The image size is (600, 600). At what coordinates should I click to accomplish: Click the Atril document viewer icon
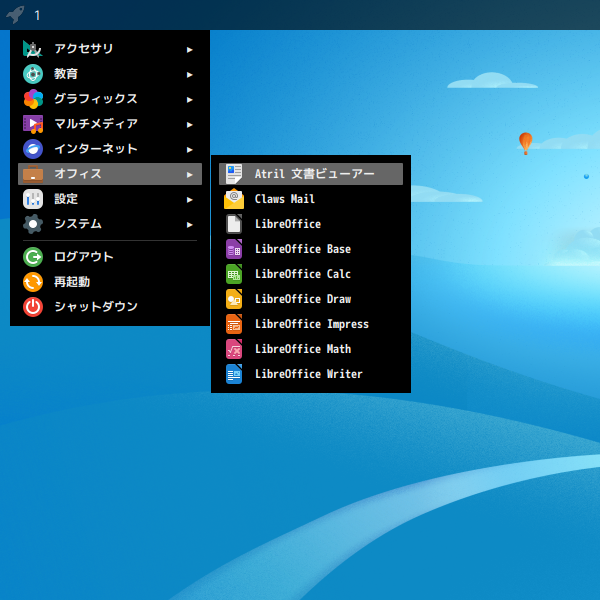tap(234, 174)
